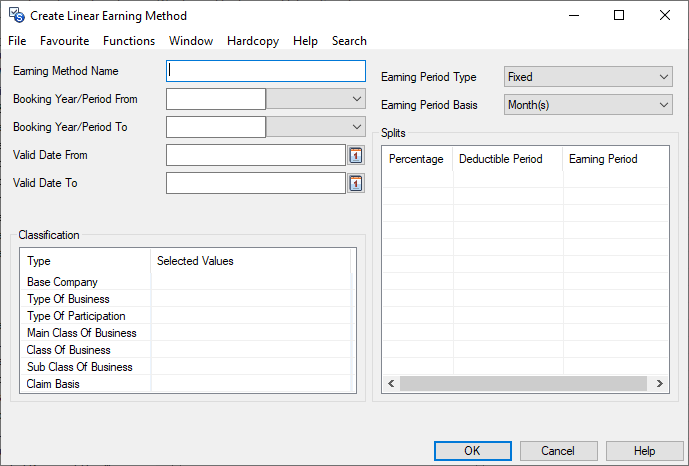The image size is (689, 466).
Task: Open calendar picker for Valid Date From
Action: (x=356, y=155)
